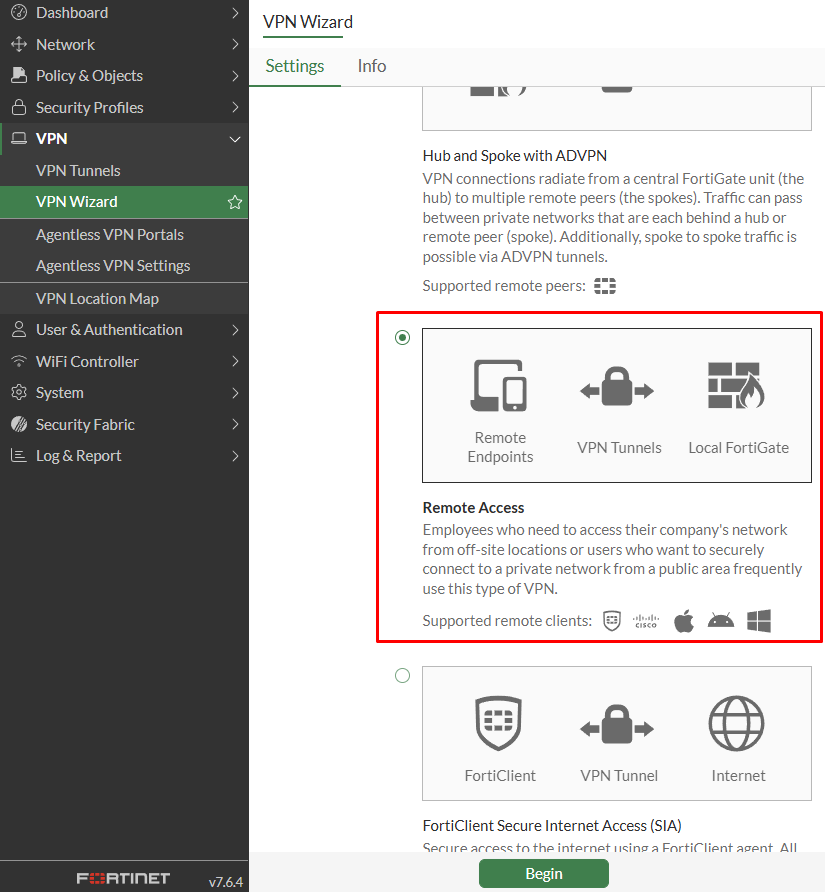Select the Remote Endpoints device icon
The image size is (825, 892).
click(x=499, y=386)
